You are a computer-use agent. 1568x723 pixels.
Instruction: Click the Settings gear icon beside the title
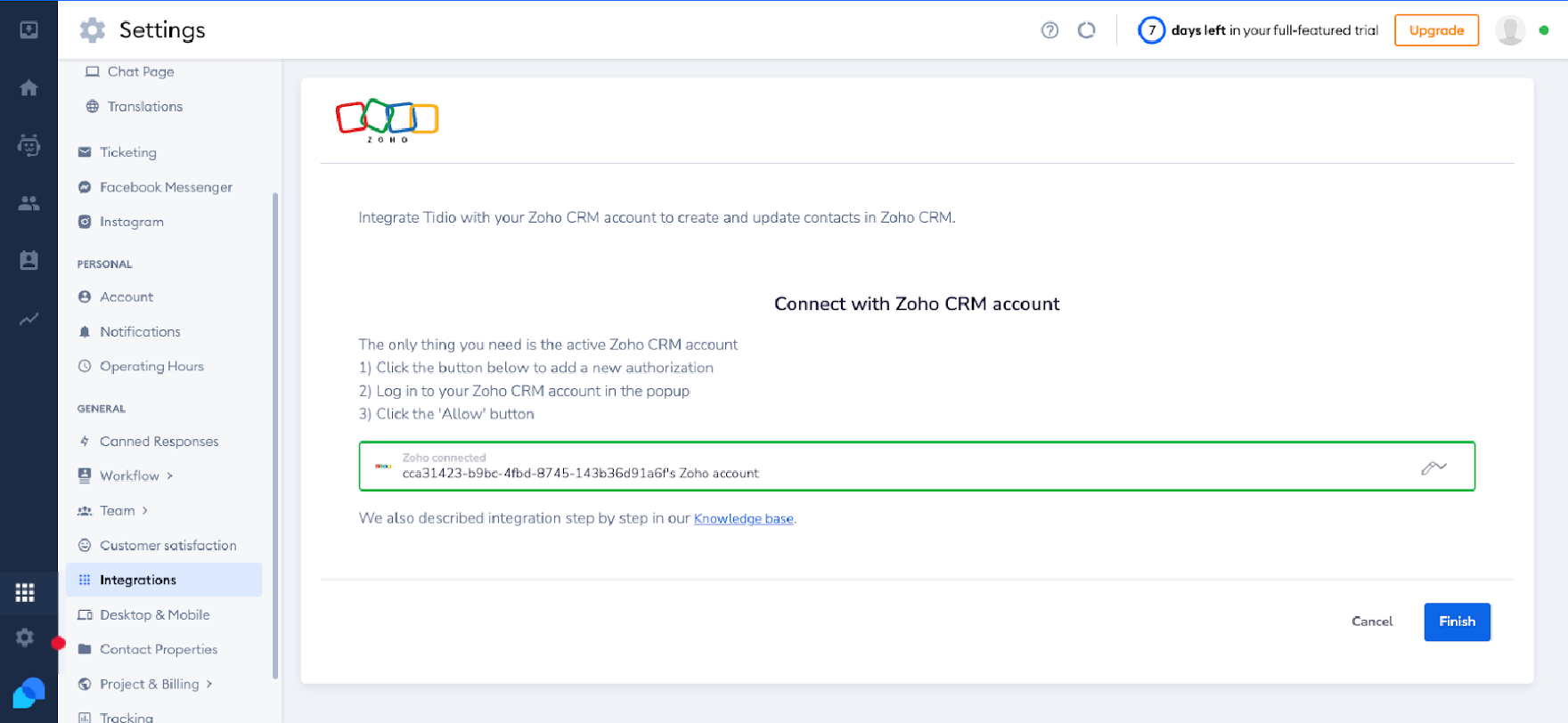point(93,30)
